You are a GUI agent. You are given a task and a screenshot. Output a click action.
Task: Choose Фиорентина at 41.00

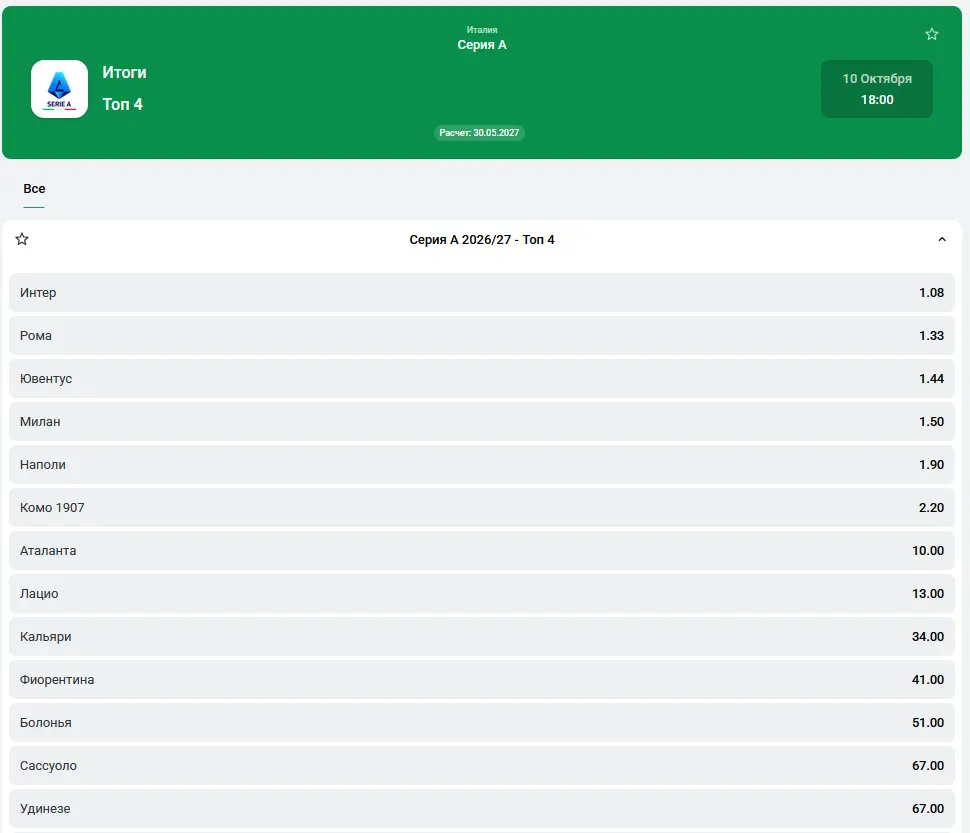pyautogui.click(x=482, y=680)
